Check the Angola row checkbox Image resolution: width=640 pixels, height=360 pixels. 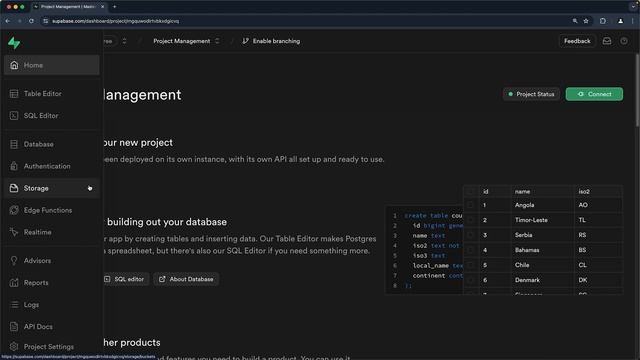pos(471,205)
